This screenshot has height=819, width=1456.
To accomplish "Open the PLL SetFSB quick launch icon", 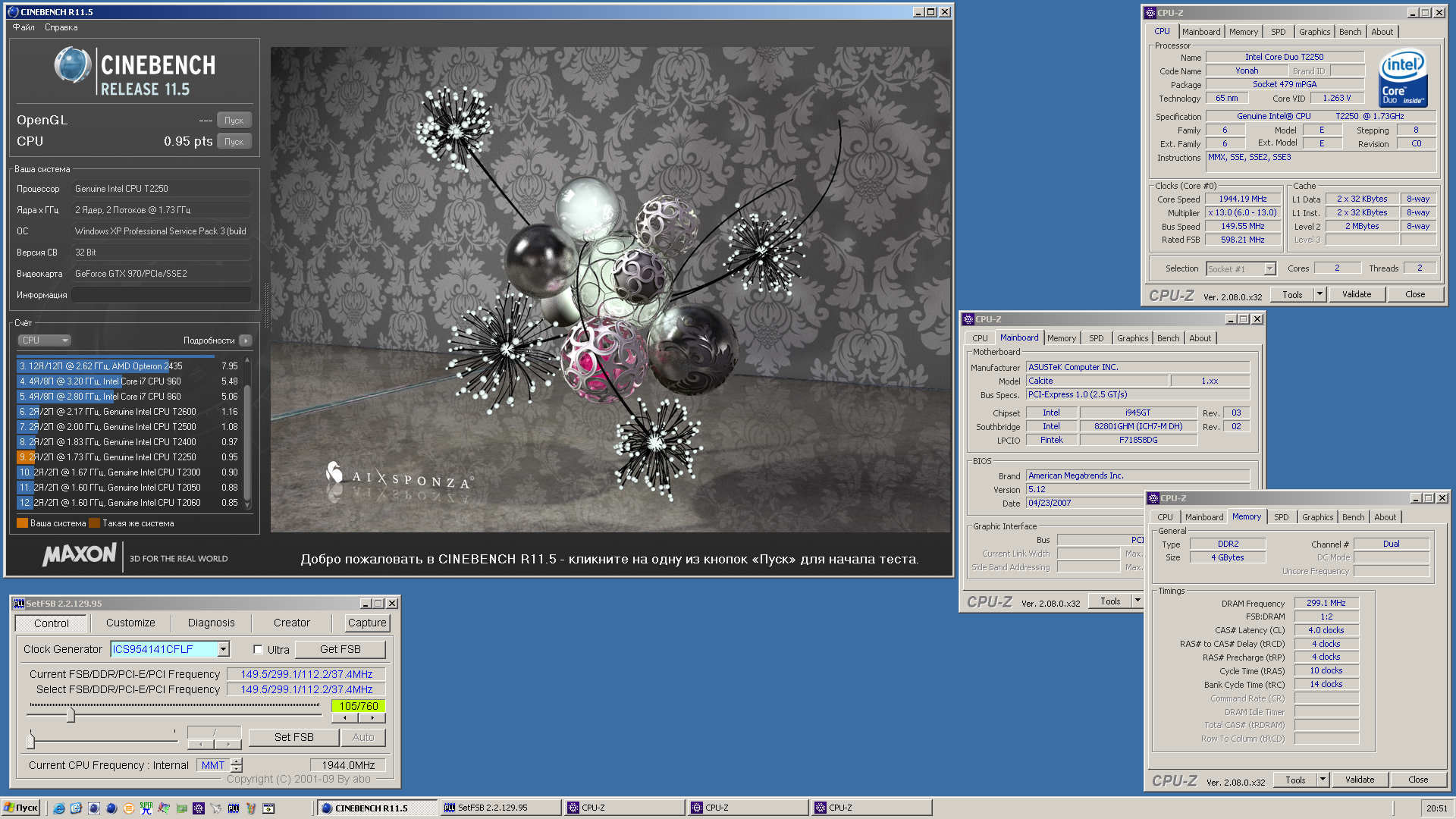I will point(234,808).
